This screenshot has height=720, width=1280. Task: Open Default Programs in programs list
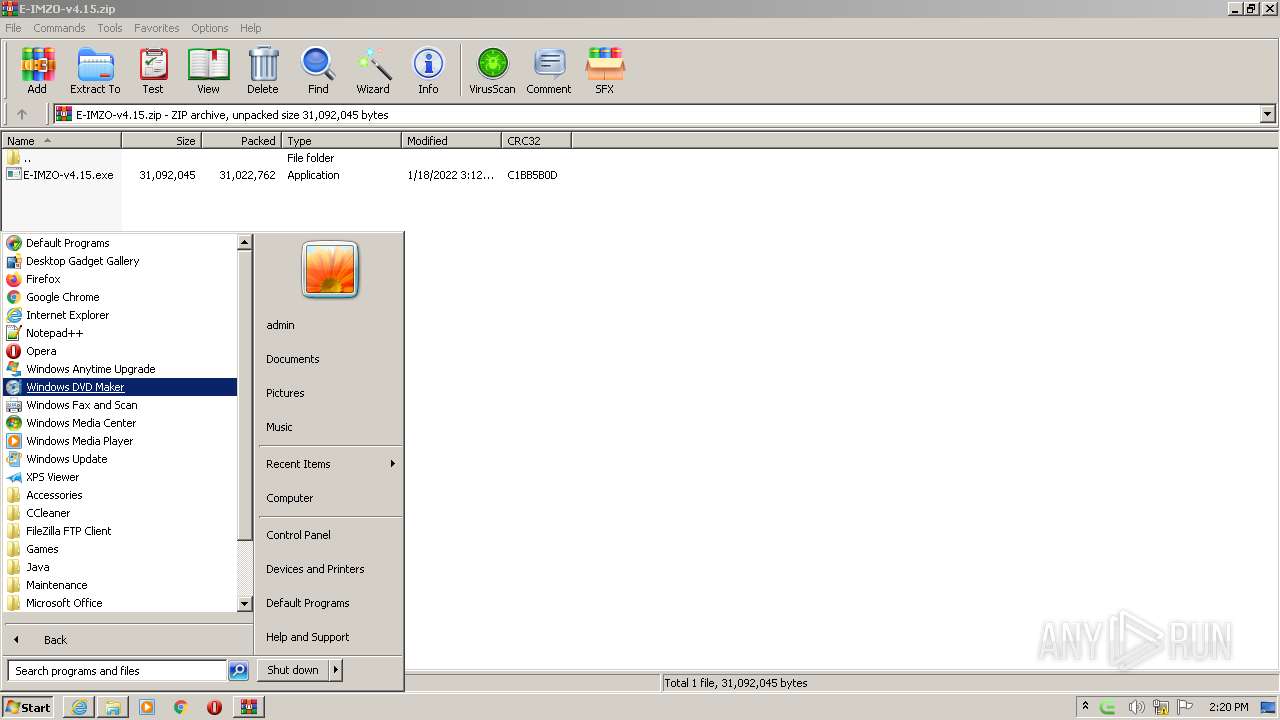pyautogui.click(x=120, y=243)
